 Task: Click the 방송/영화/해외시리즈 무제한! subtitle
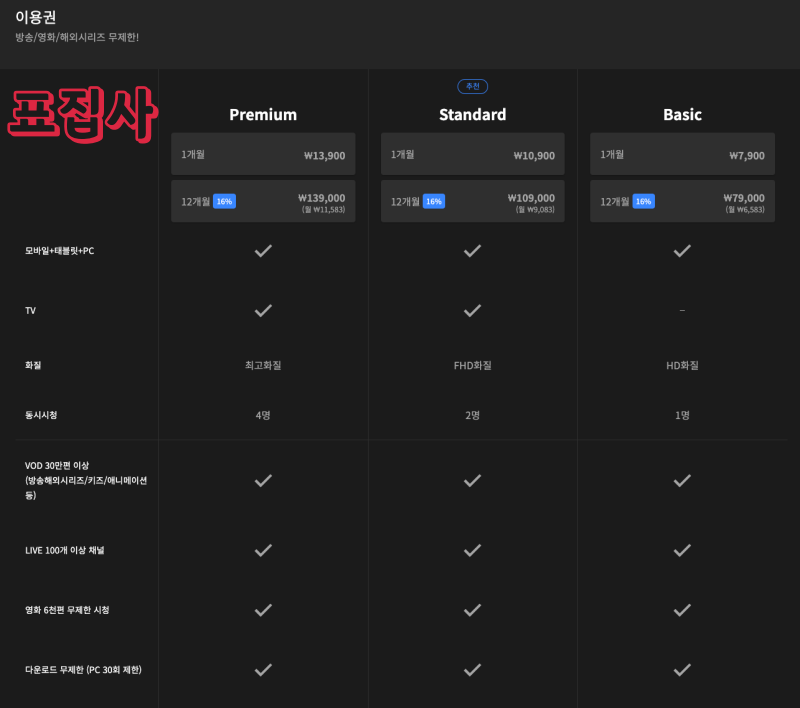(77, 37)
